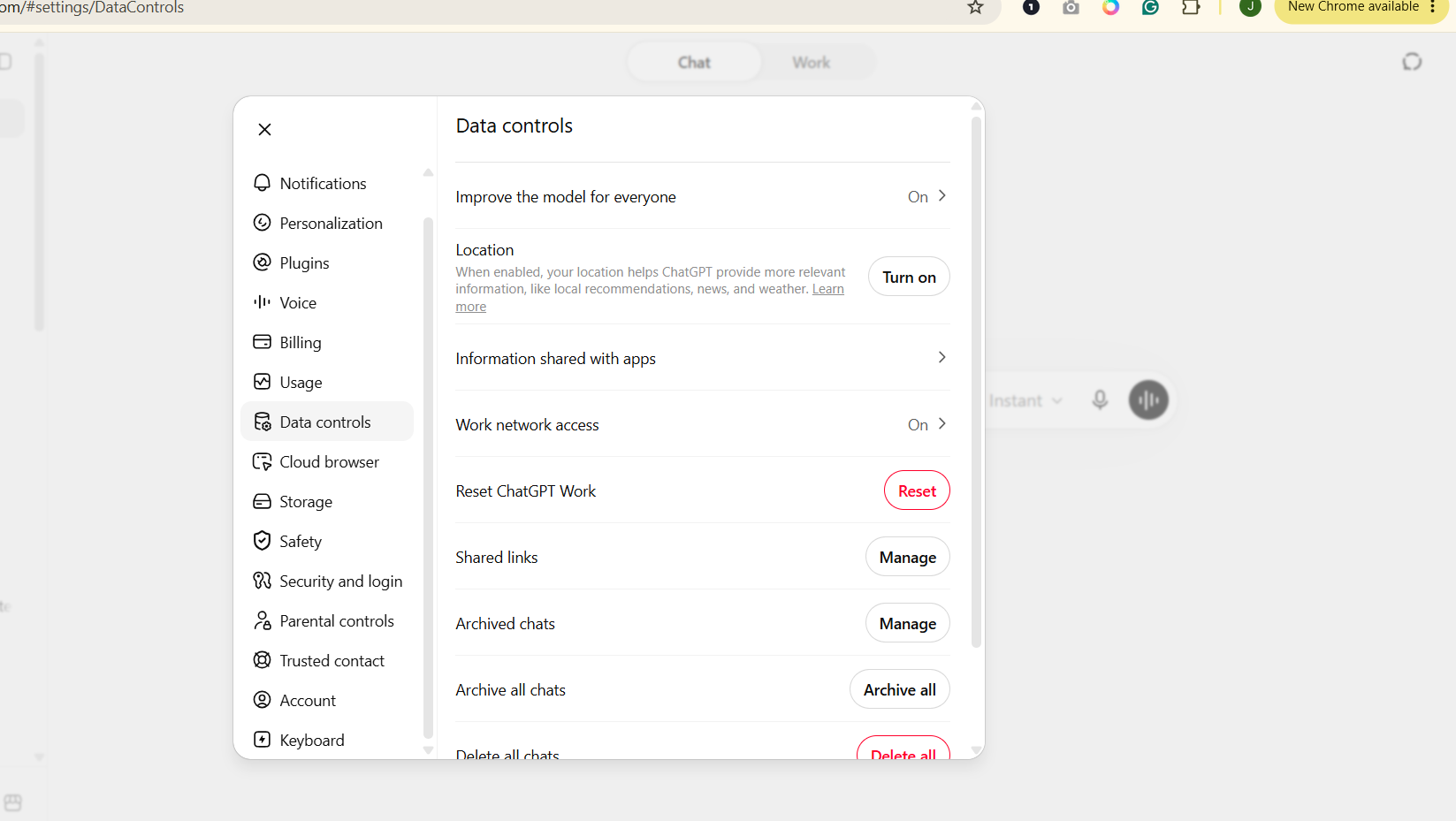Select Usage in settings sidebar
Screen dimensions: 1456x821
pyautogui.click(x=327, y=382)
